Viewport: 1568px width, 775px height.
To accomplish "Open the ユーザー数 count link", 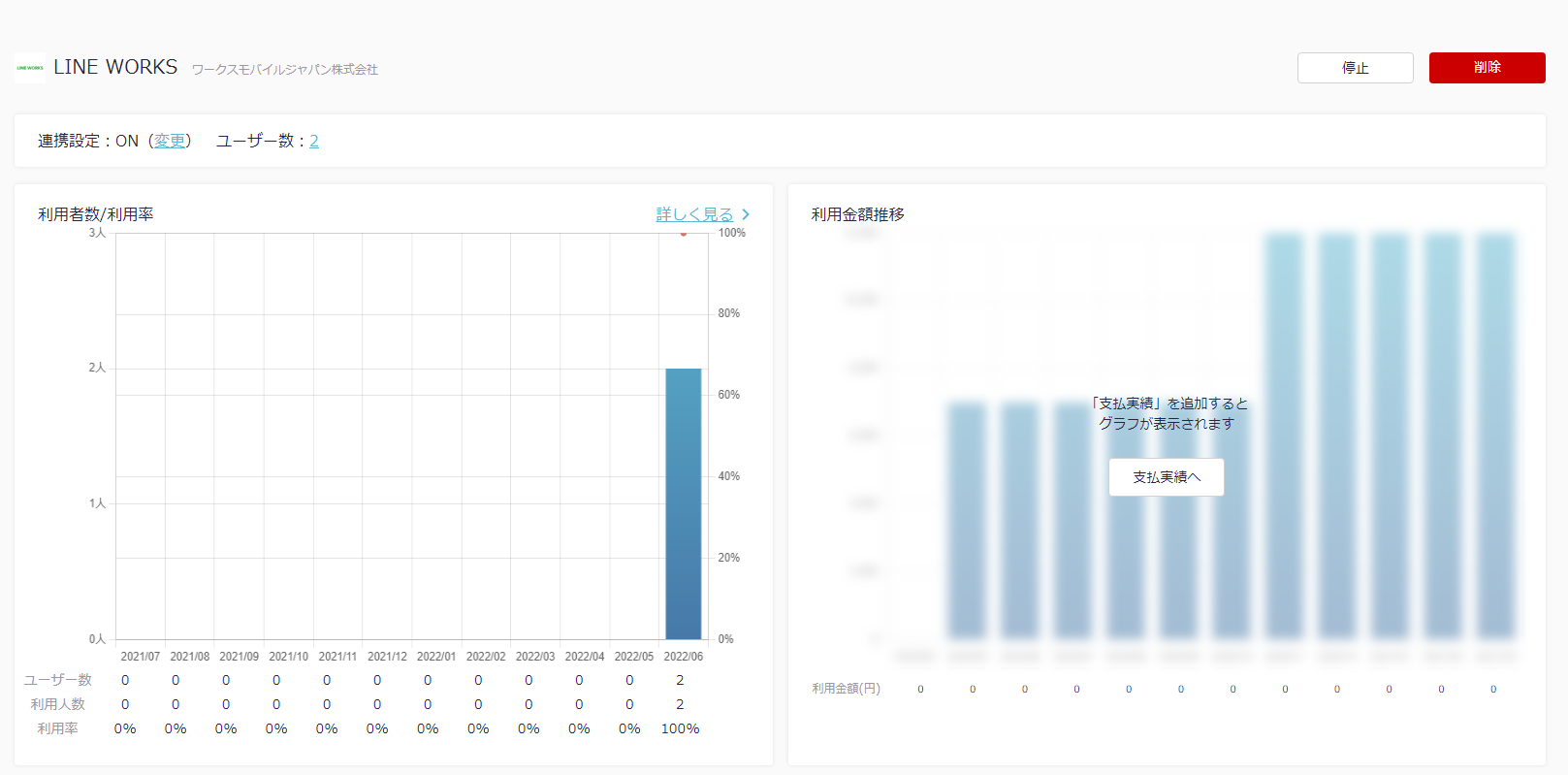I will pos(314,141).
